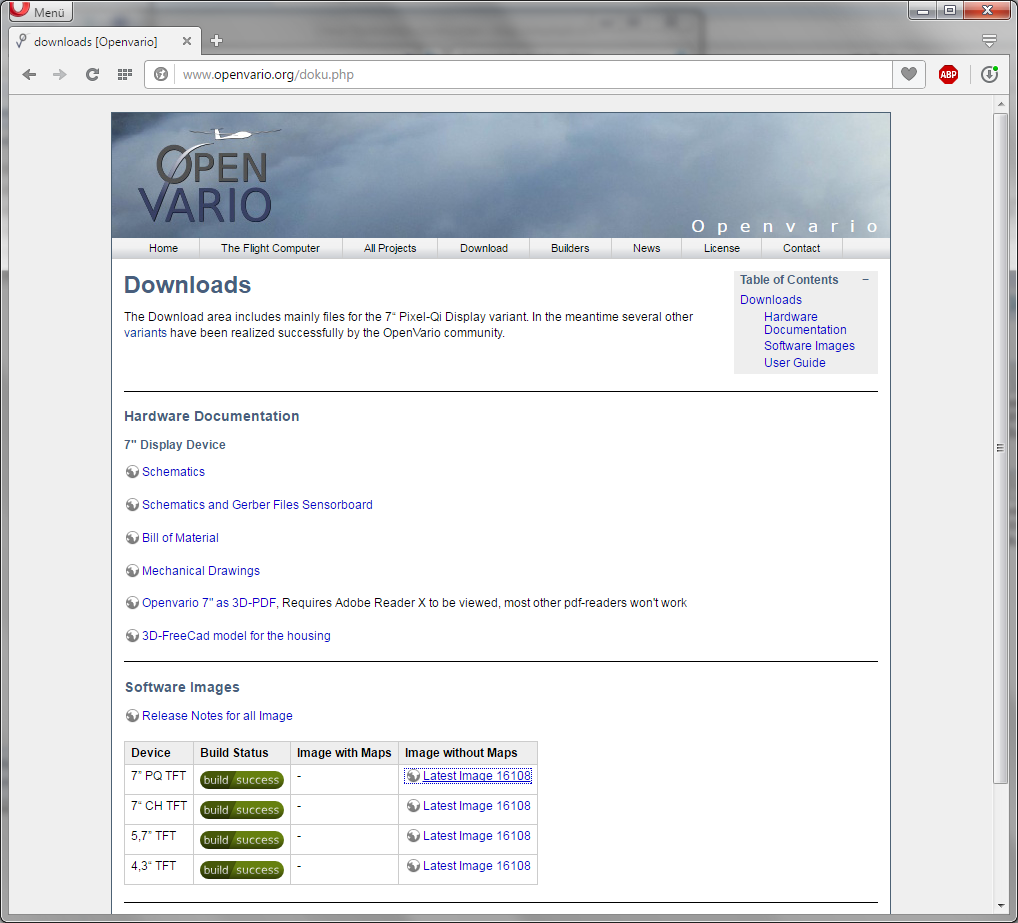Open the Adblock Plus extension
The width and height of the screenshot is (1018, 923).
(x=949, y=75)
